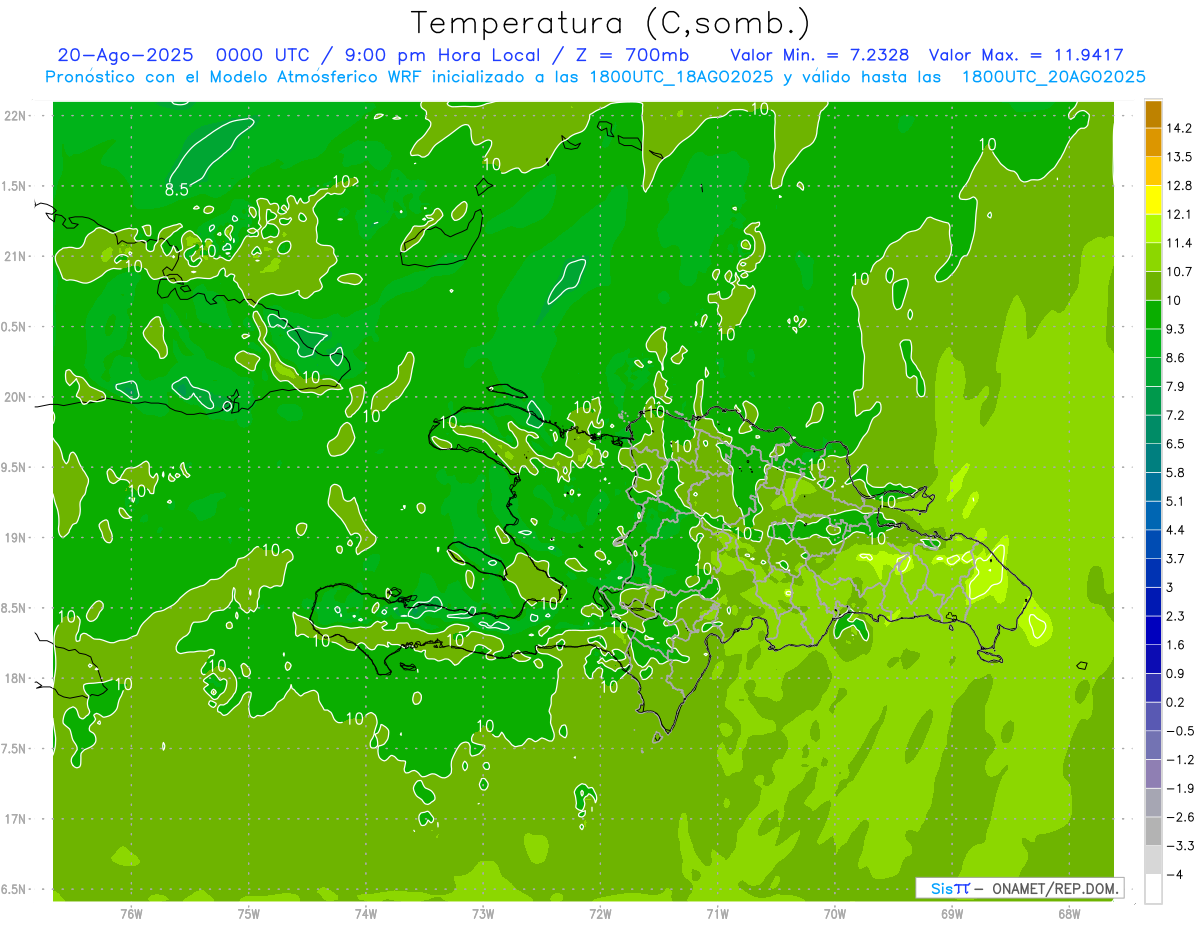
Task: Click the "18N" latitude label
Action: (x=15, y=678)
